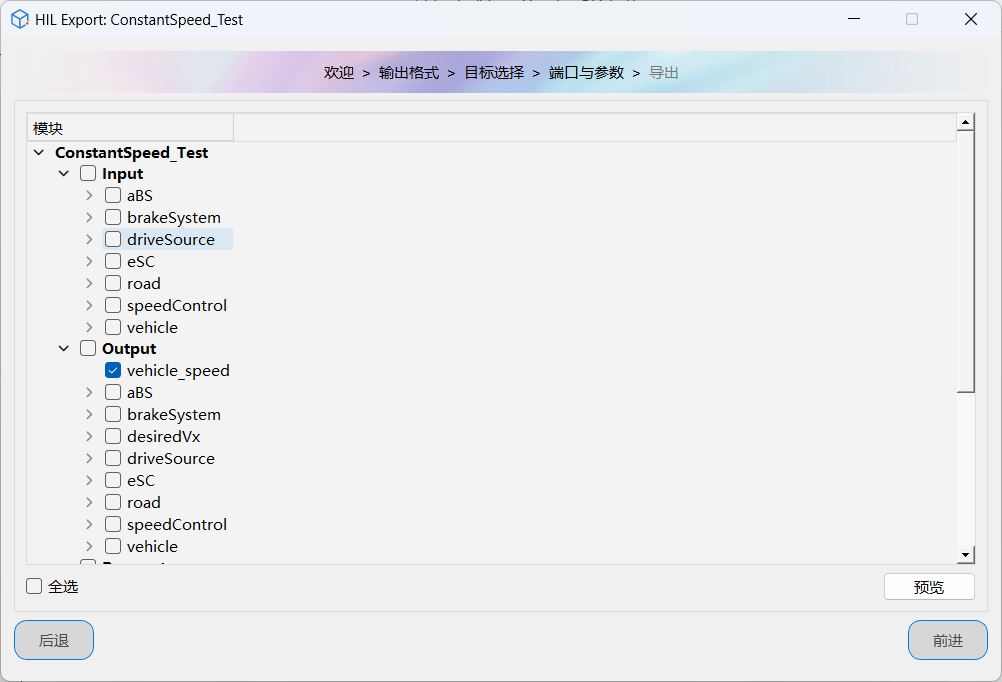Expand the desiredVx output node
The height and width of the screenshot is (682, 1002).
[x=89, y=437]
